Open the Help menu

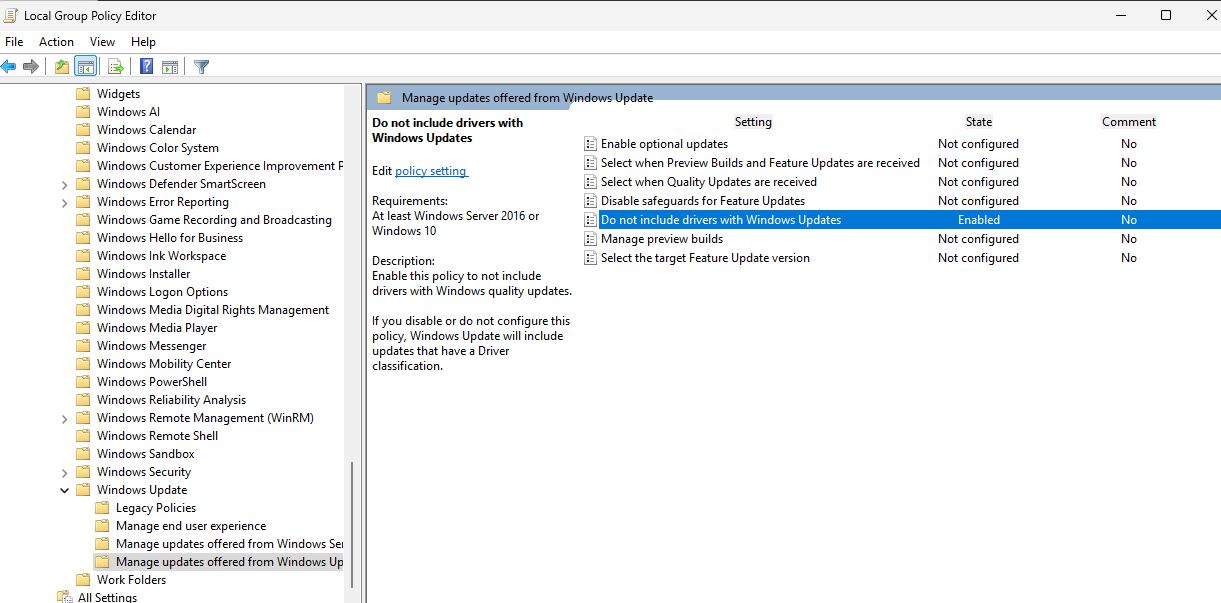click(143, 42)
